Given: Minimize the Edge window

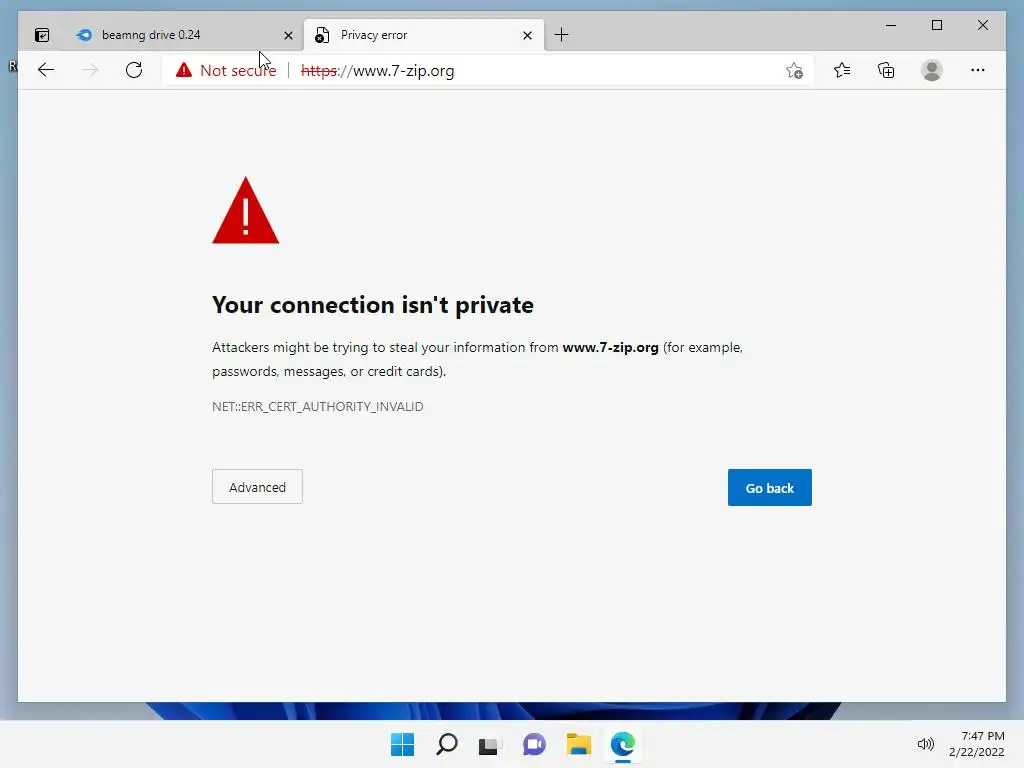Looking at the screenshot, I should 891,25.
